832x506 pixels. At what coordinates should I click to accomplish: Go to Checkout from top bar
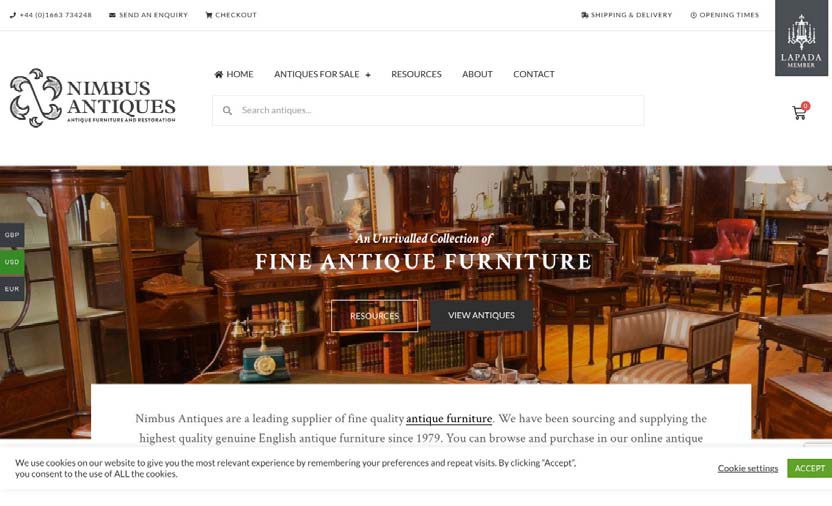tap(231, 15)
